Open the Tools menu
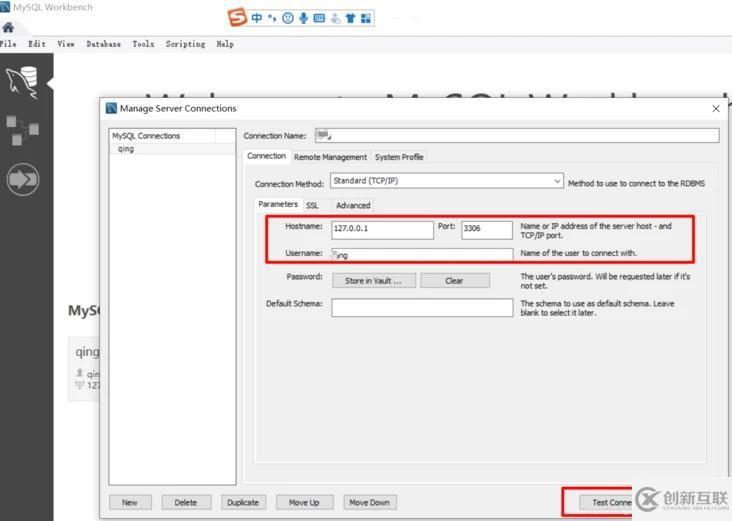 [x=143, y=44]
